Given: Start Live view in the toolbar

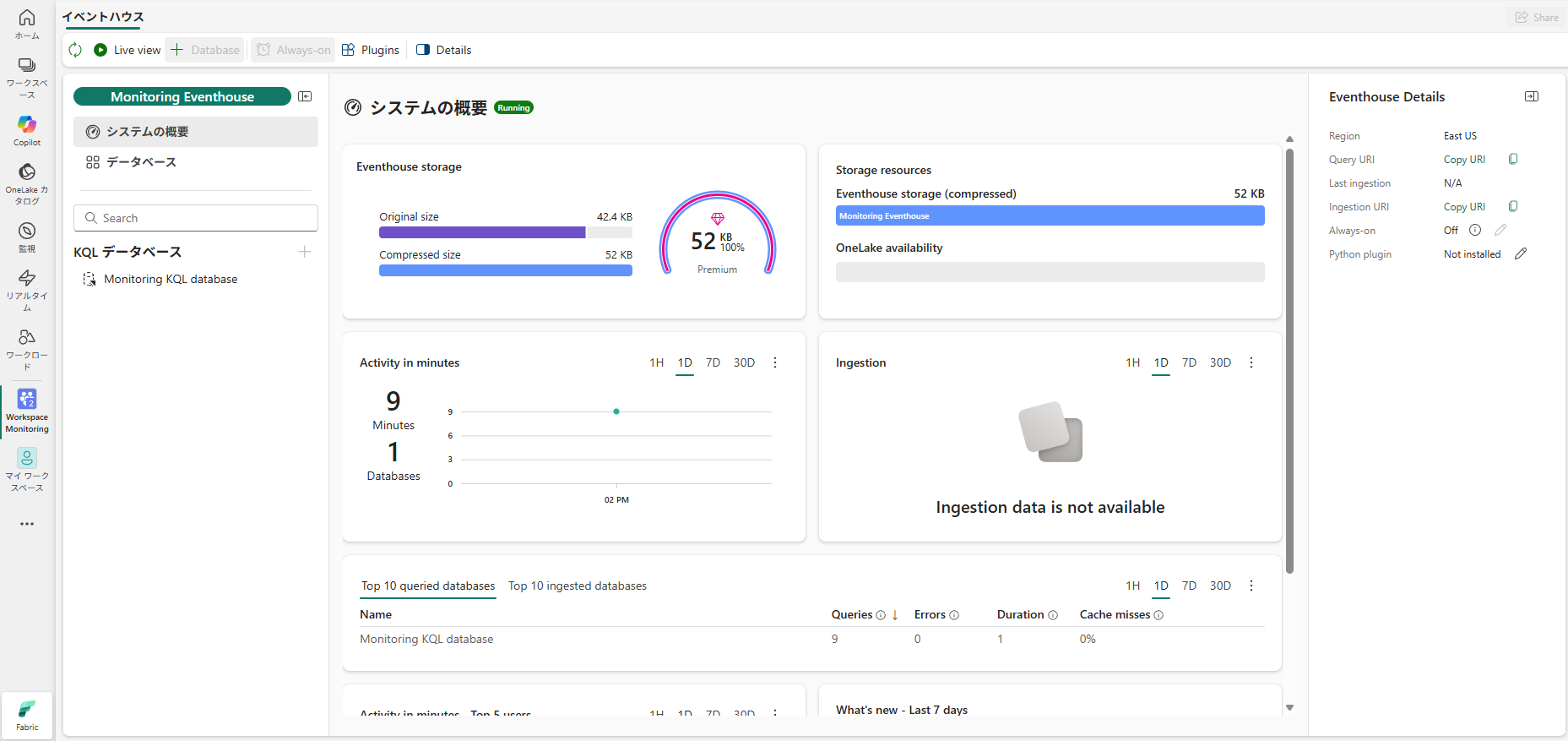Looking at the screenshot, I should point(128,50).
